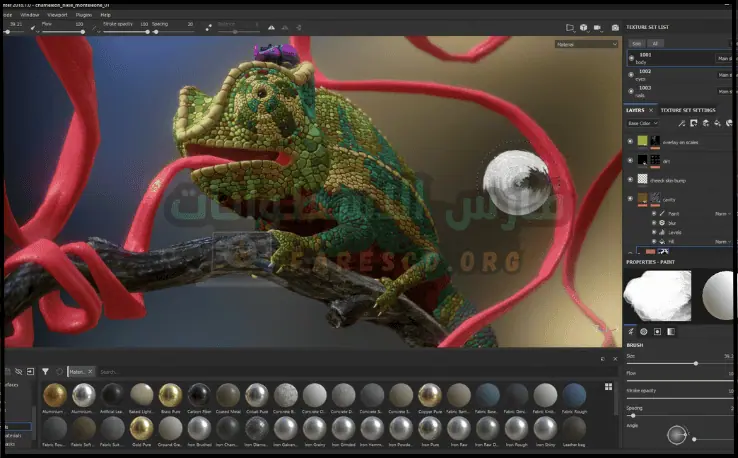Click the camera icon in viewport toolbar
The width and height of the screenshot is (738, 458).
[599, 28]
